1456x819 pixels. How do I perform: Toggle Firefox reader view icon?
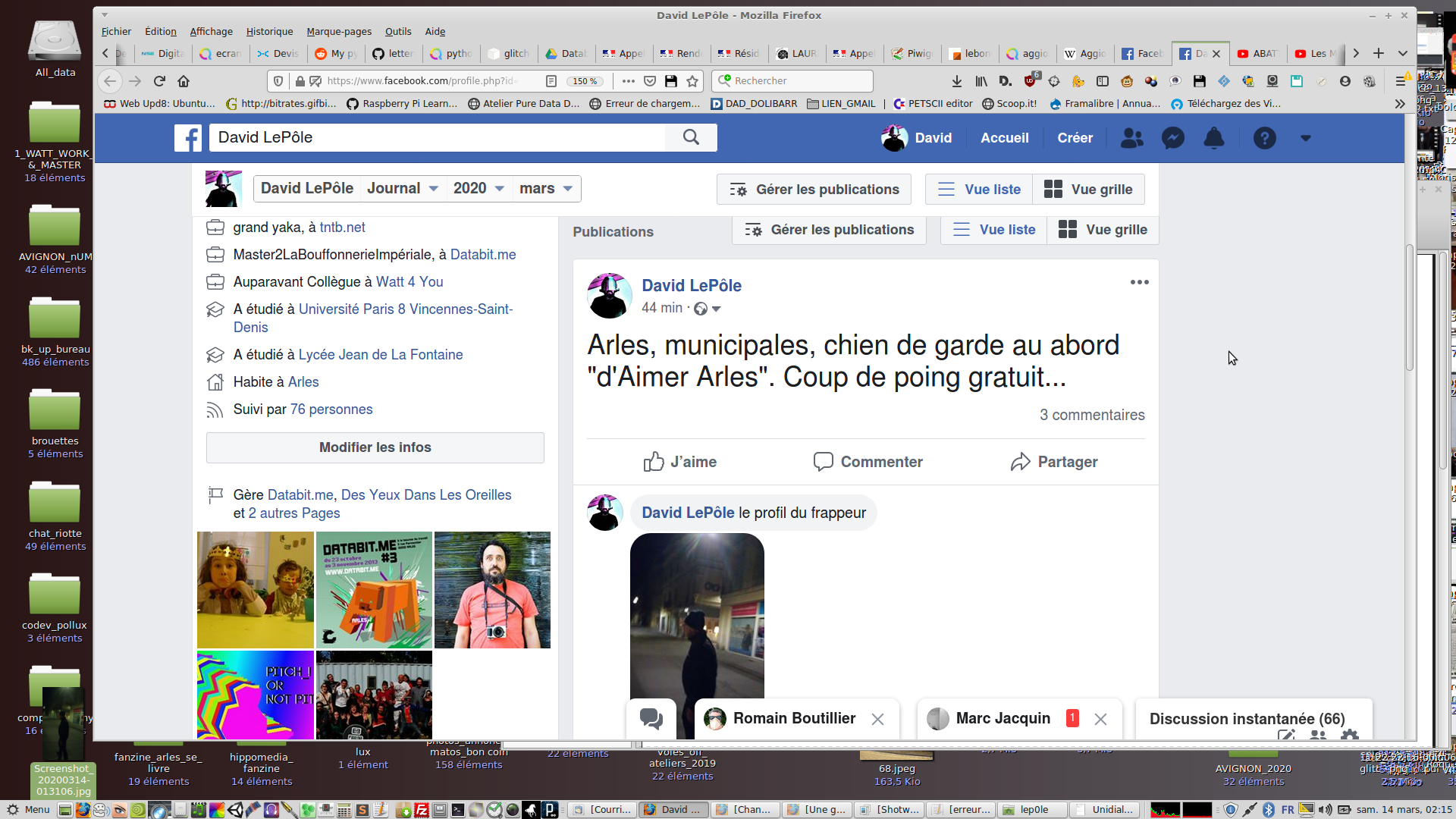click(x=551, y=81)
